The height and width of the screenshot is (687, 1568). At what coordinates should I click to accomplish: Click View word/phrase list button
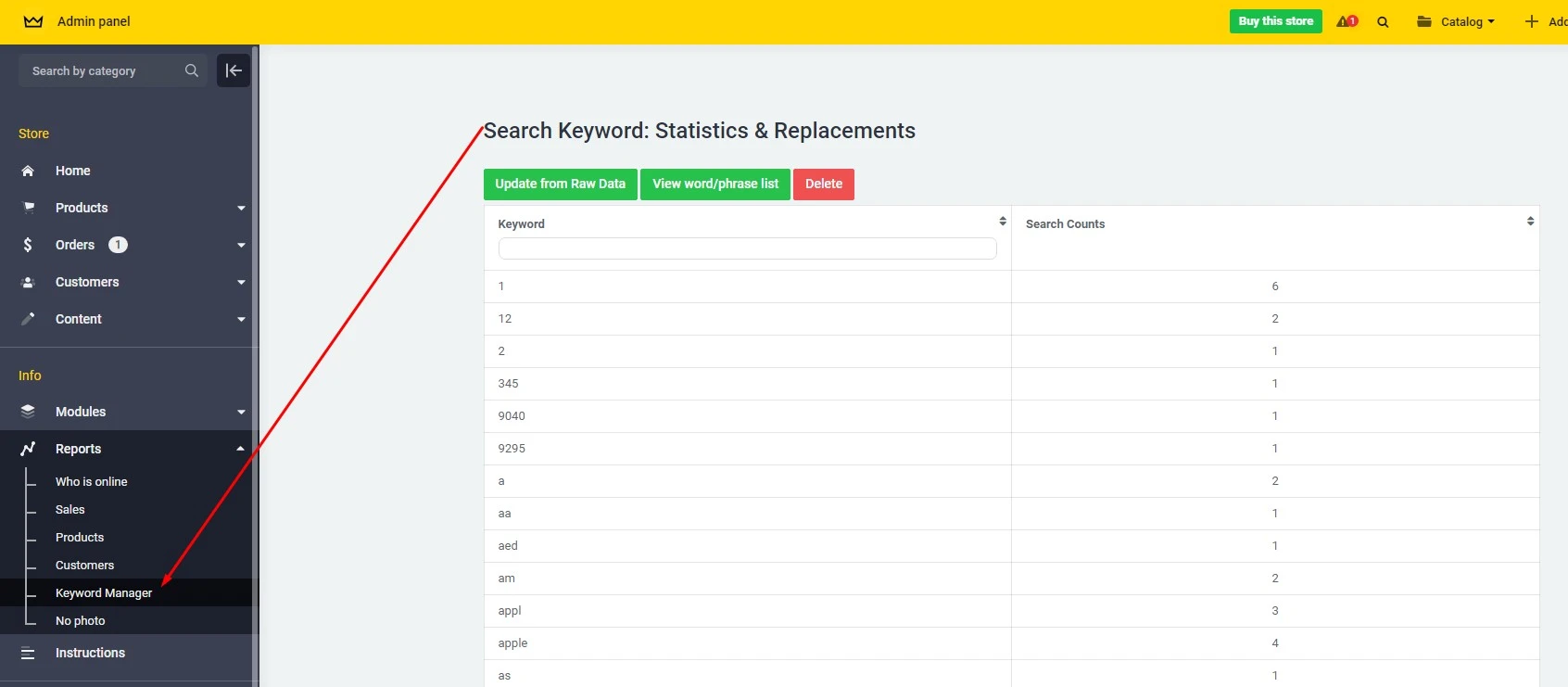(x=715, y=184)
